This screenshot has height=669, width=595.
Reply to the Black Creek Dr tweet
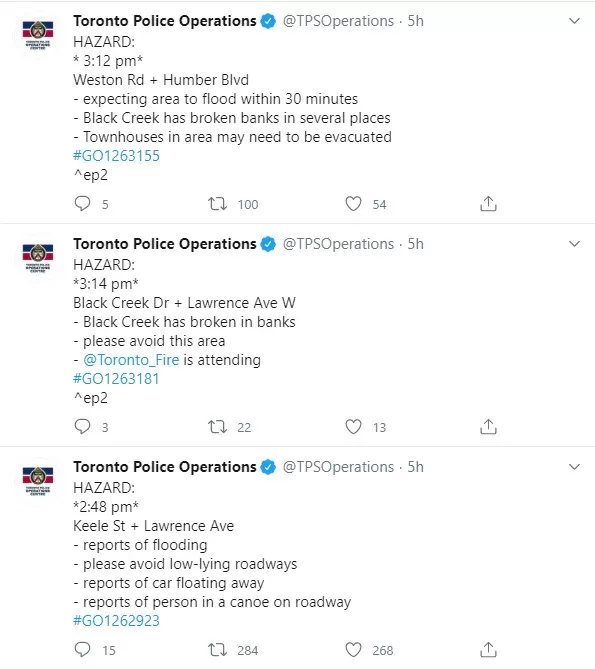pos(82,427)
